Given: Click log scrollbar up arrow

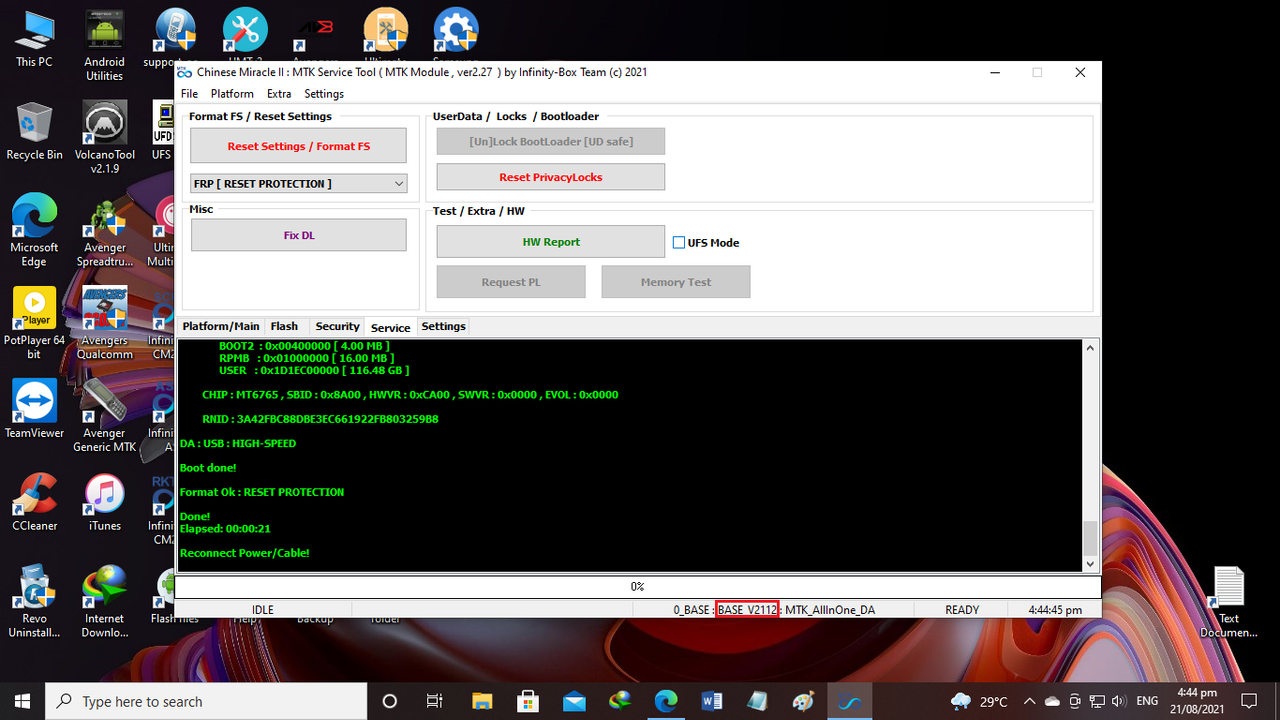Looking at the screenshot, I should pyautogui.click(x=1090, y=348).
